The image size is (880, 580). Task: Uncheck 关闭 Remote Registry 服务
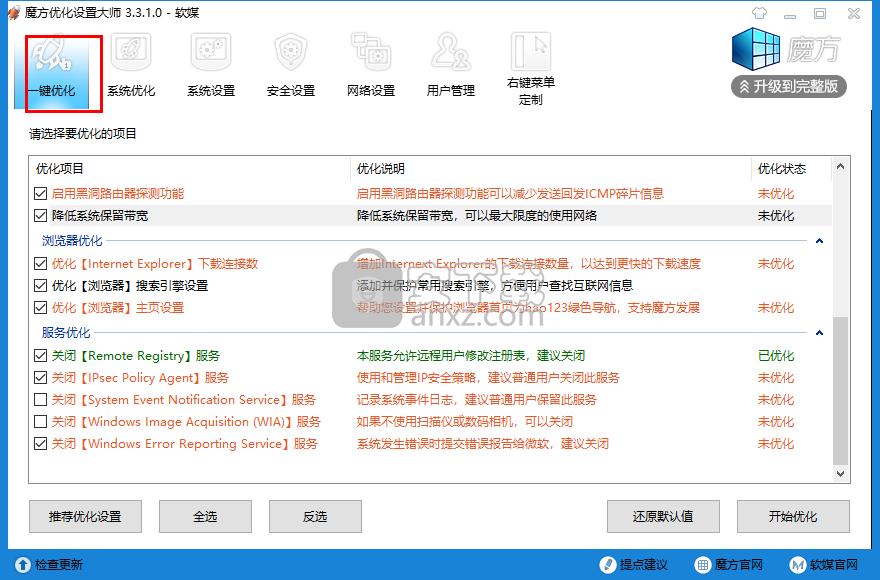point(40,356)
